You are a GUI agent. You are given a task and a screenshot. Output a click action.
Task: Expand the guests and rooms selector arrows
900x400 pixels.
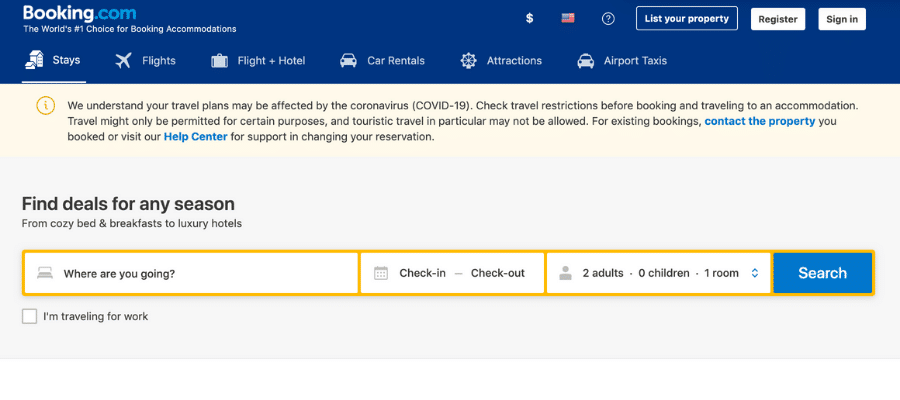[755, 273]
